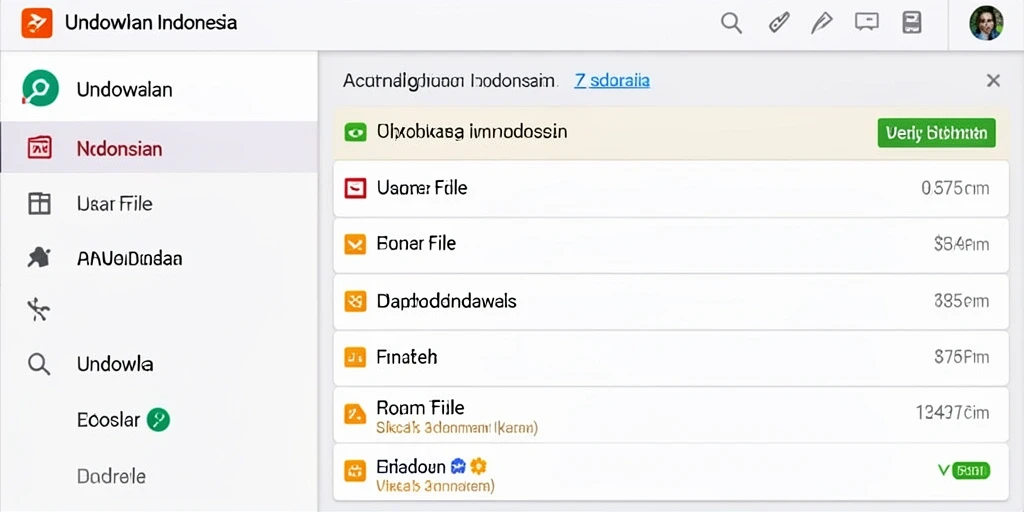Image resolution: width=1024 pixels, height=512 pixels.
Task: Click the green Undowalan sidebar icon
Action: tap(40, 88)
